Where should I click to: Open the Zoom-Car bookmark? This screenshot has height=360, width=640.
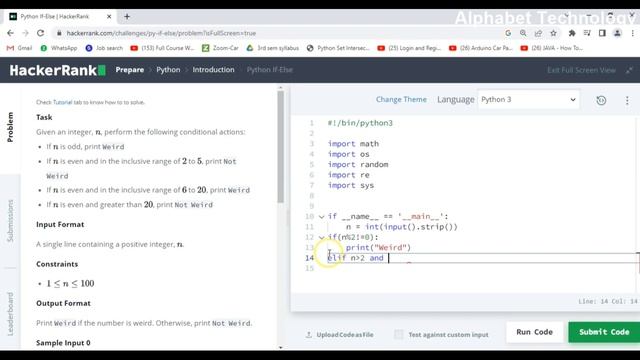220,48
